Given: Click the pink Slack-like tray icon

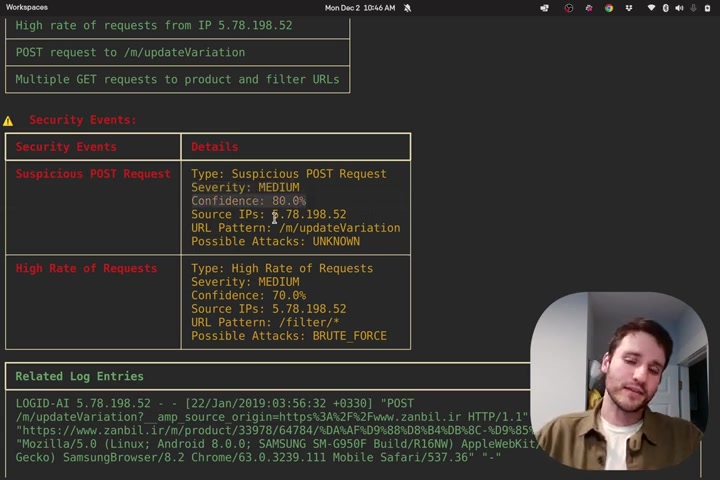Looking at the screenshot, I should pos(589,8).
